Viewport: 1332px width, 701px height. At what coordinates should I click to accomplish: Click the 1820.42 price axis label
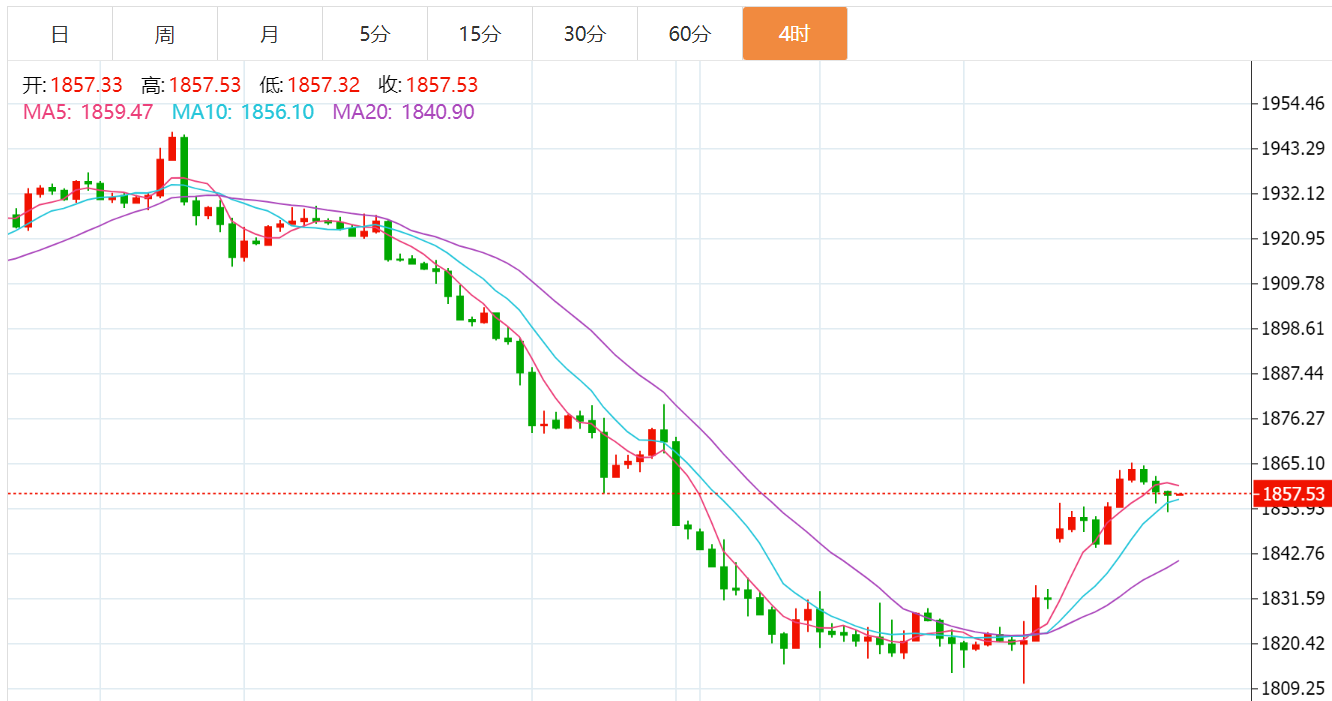tap(1293, 643)
